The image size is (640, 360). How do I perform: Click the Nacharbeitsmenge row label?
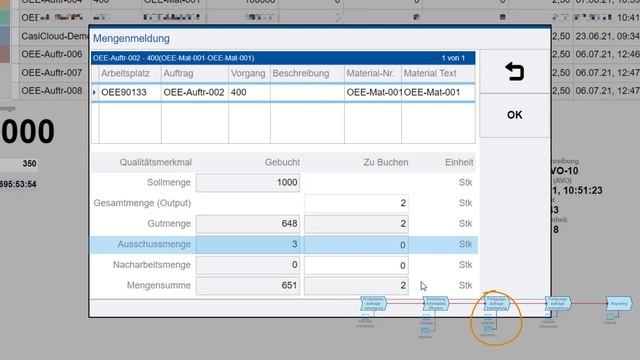(152, 265)
